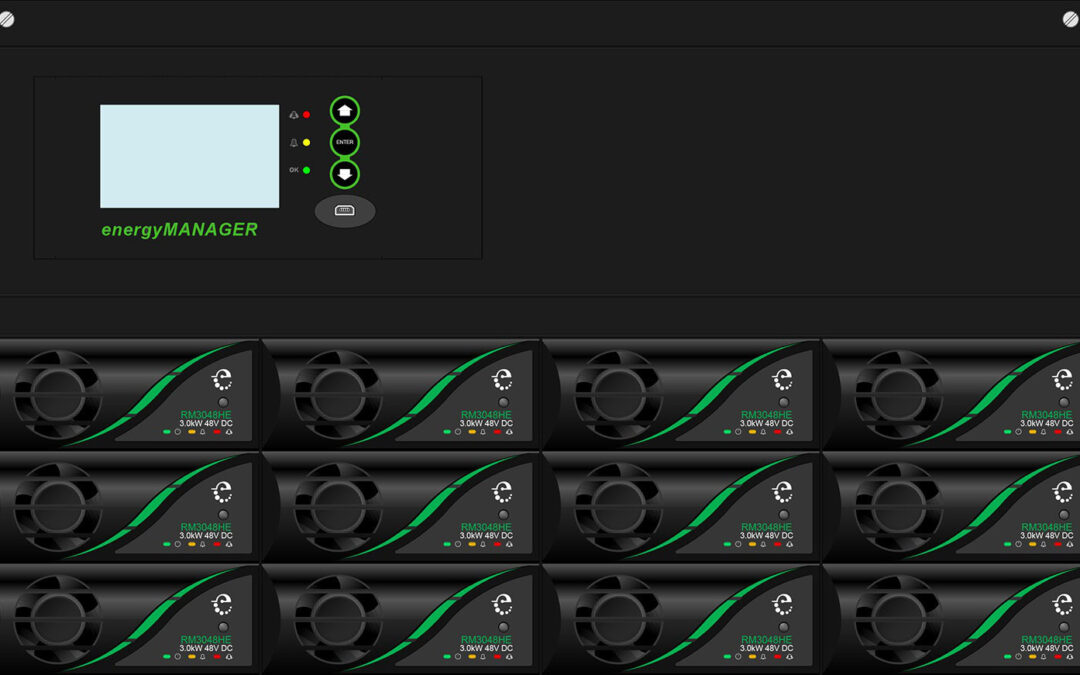The image size is (1080, 675).
Task: Click e-logo on second middle-row rectifier
Action: click(x=502, y=492)
